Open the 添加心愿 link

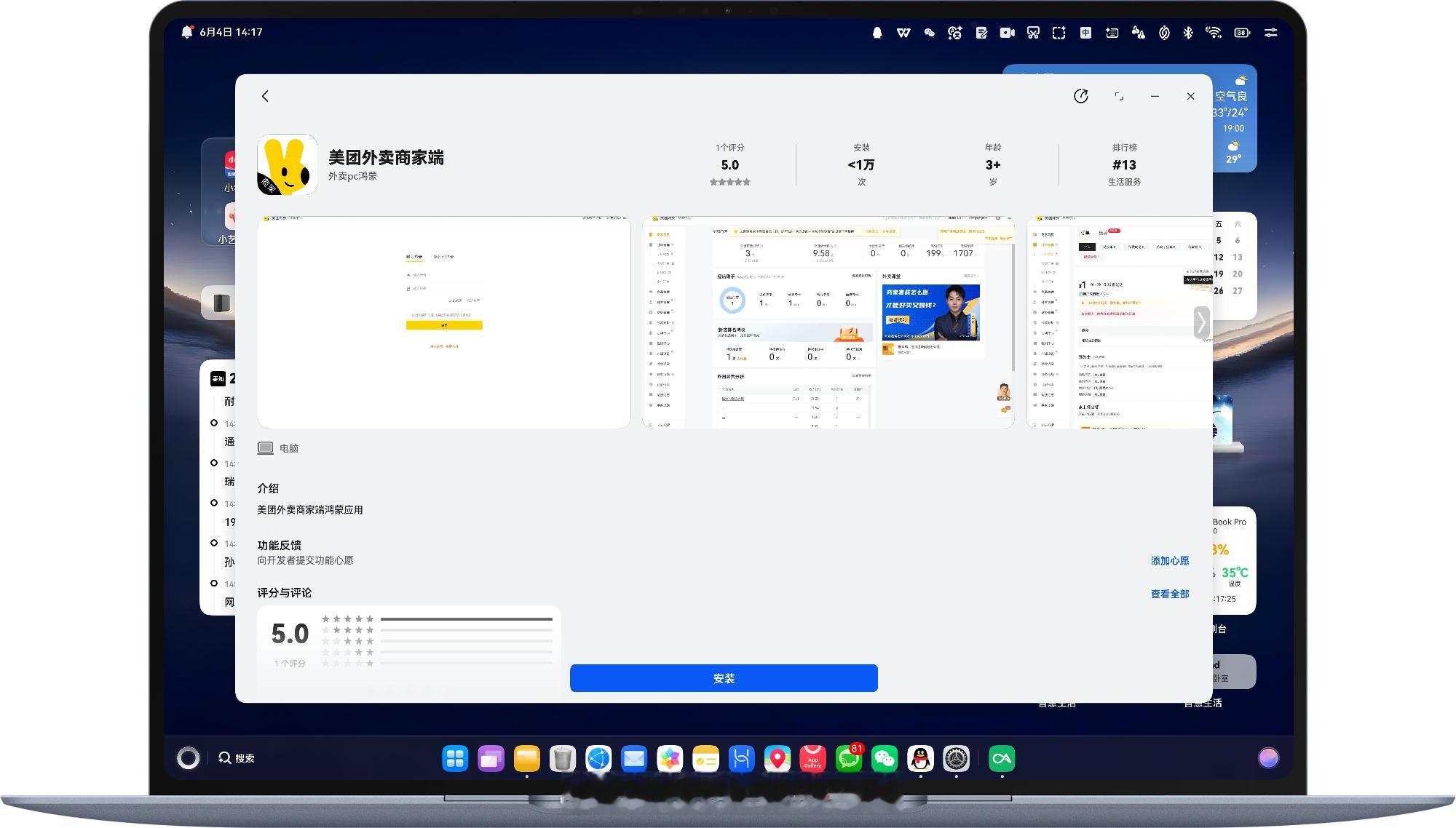[1170, 561]
